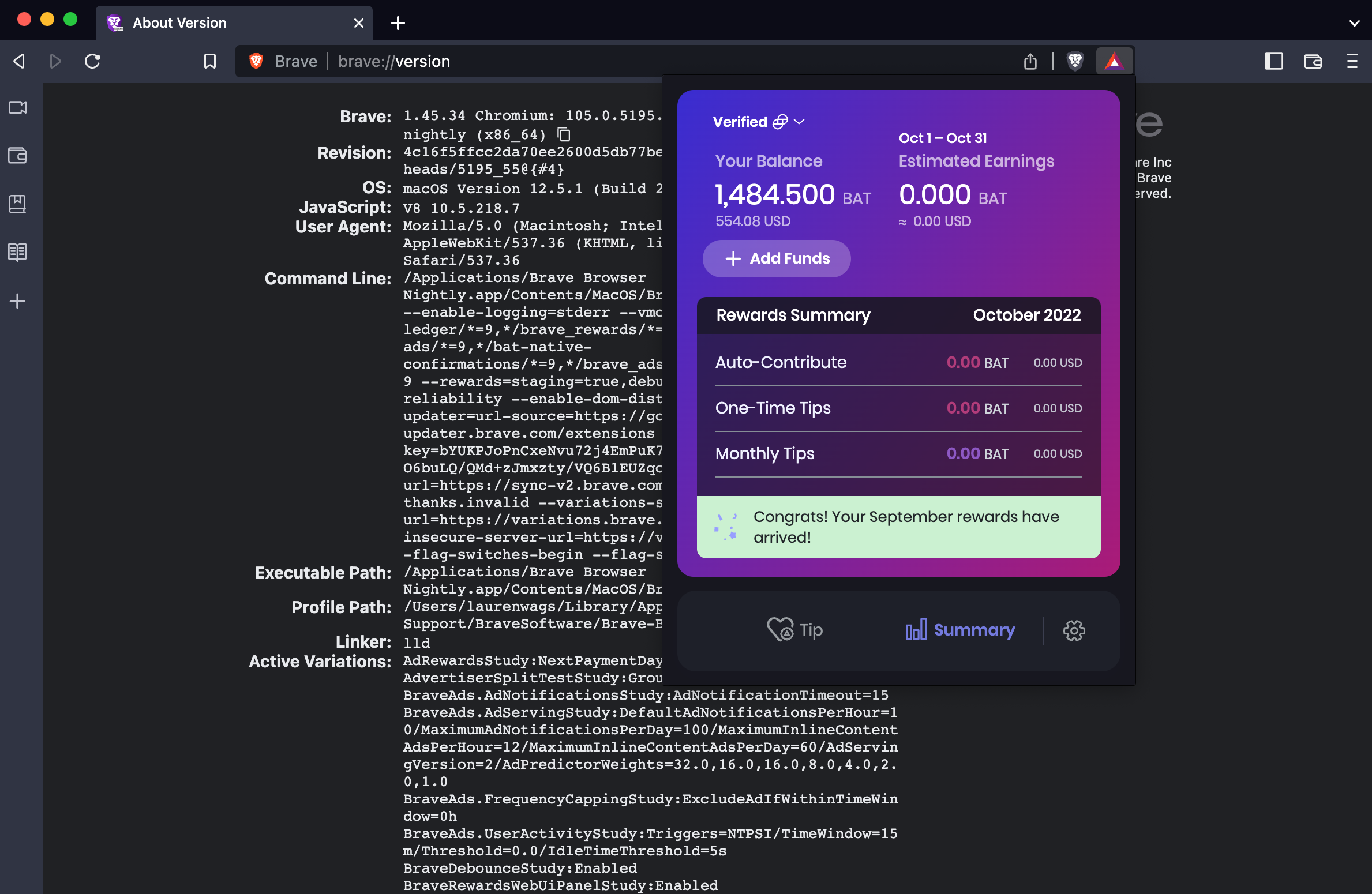Image resolution: width=1372 pixels, height=894 pixels.
Task: Bookmark this page with the bookmark icon
Action: (210, 61)
